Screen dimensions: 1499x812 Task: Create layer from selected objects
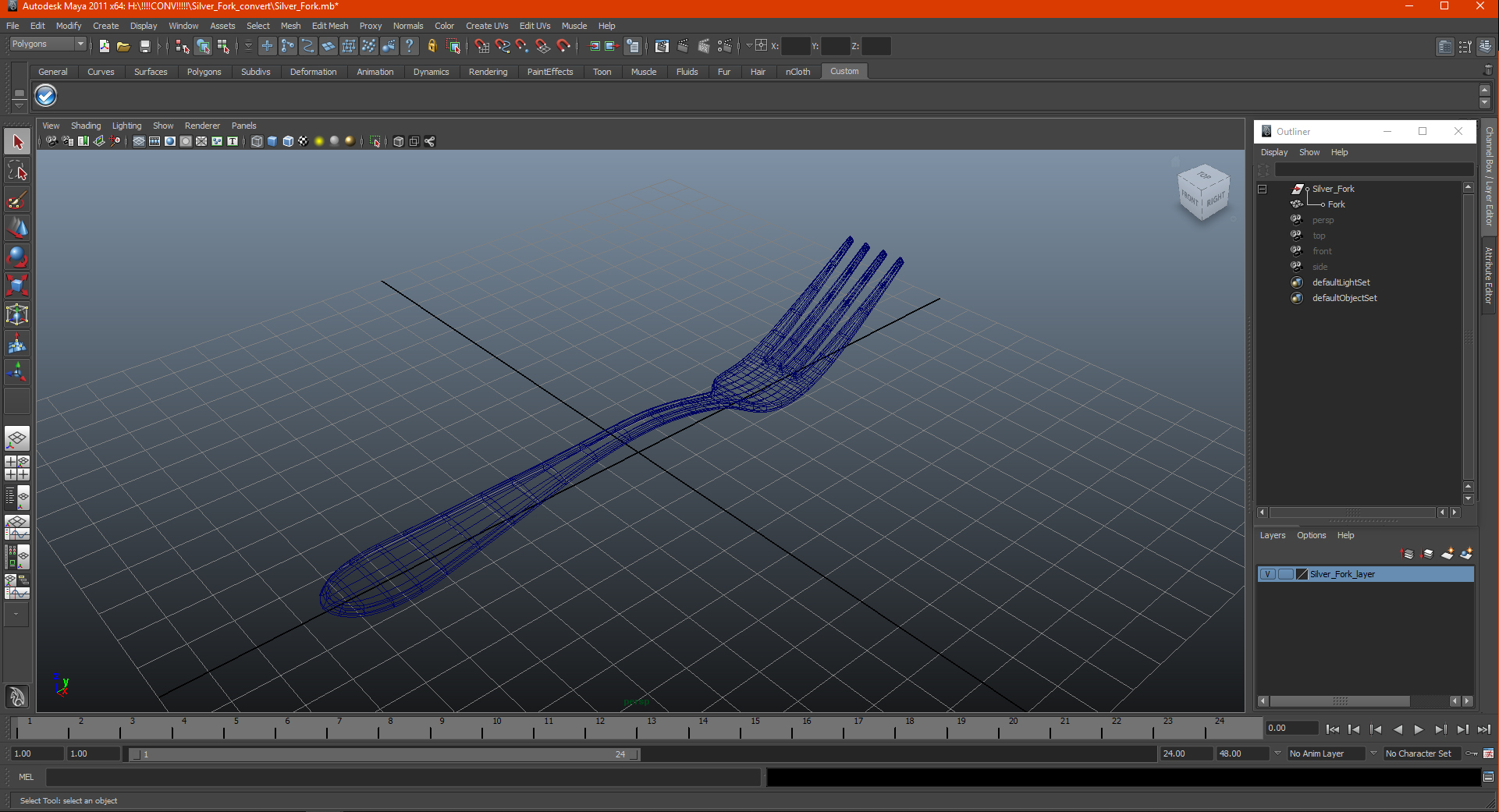pos(1466,554)
